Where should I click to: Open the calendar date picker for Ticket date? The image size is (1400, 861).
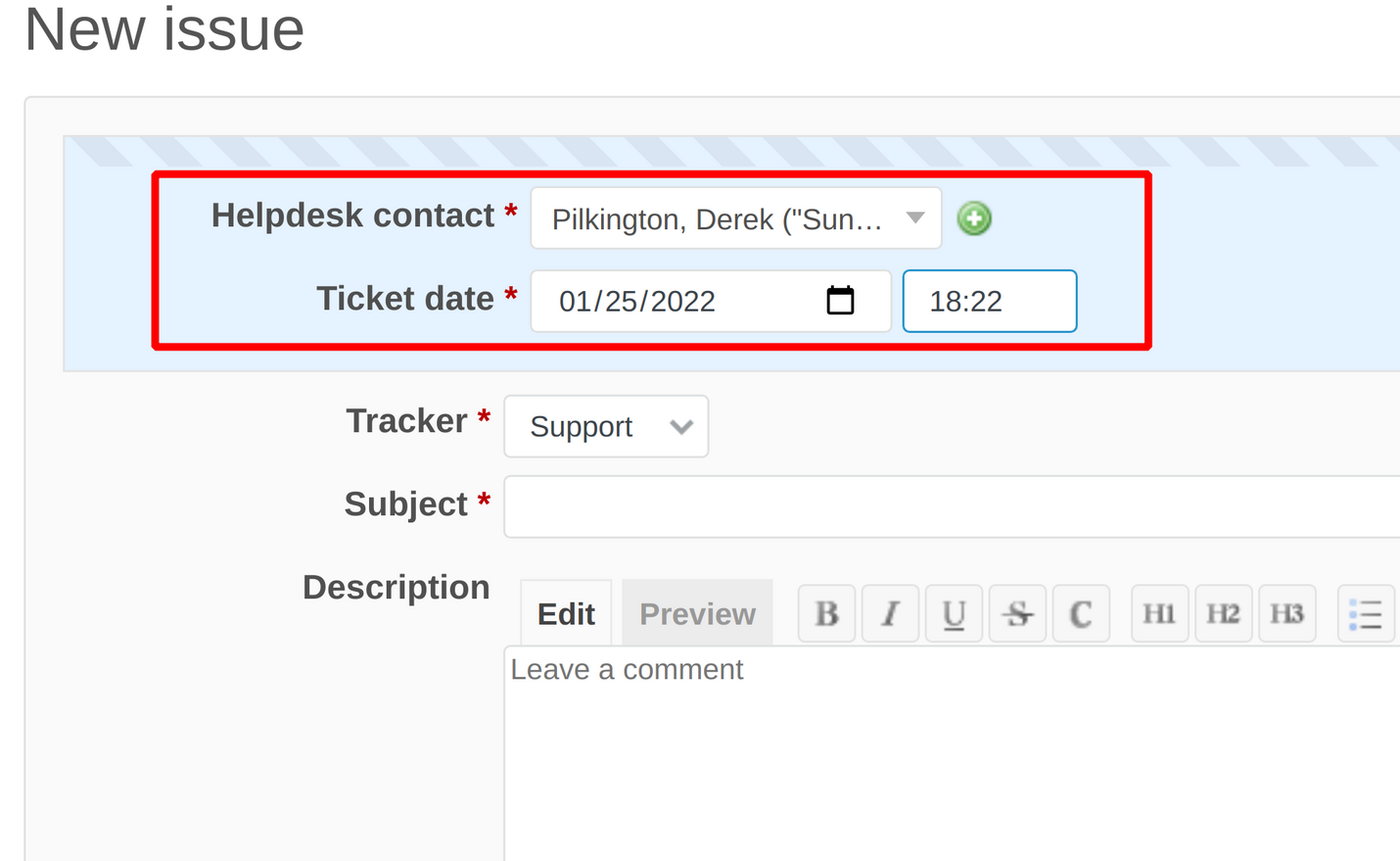840,300
